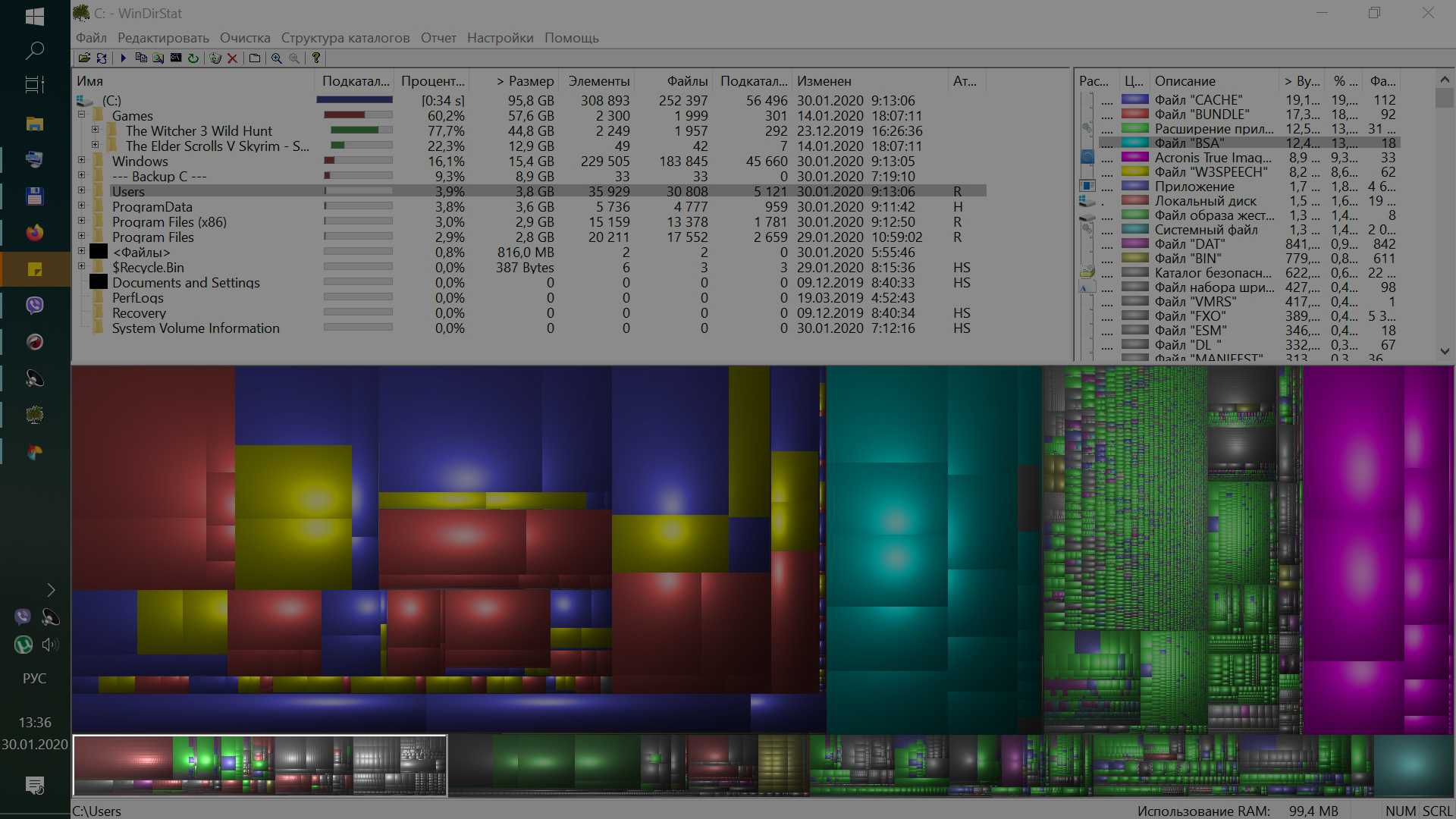Click the red X delete icon
The height and width of the screenshot is (819, 1456).
pos(233,58)
